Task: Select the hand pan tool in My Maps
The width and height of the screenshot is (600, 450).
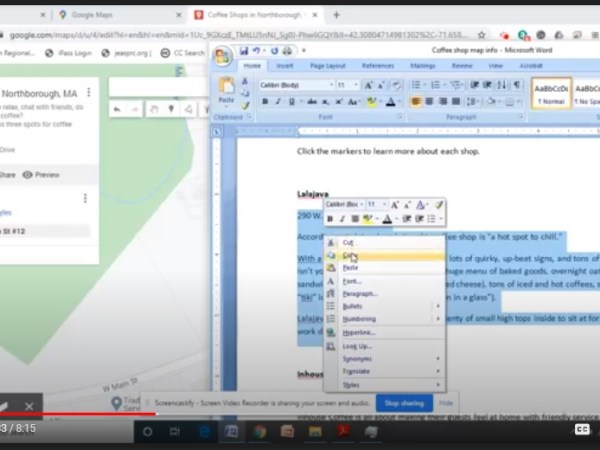Action: pos(154,109)
